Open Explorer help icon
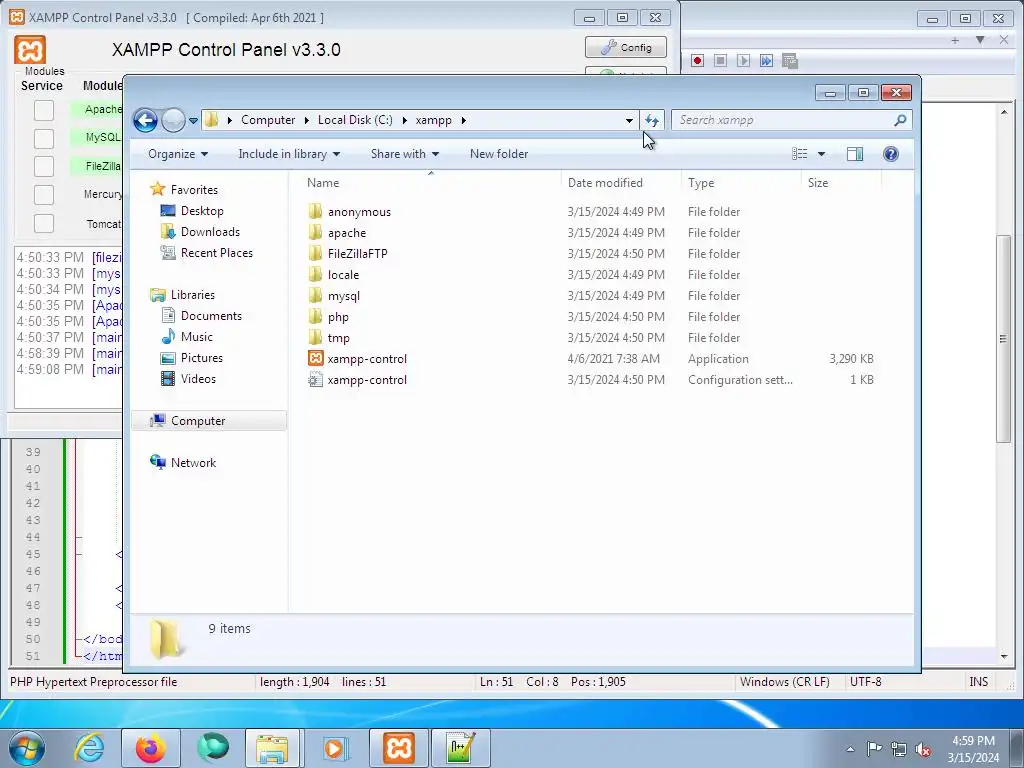Image resolution: width=1024 pixels, height=768 pixels. pyautogui.click(x=890, y=154)
